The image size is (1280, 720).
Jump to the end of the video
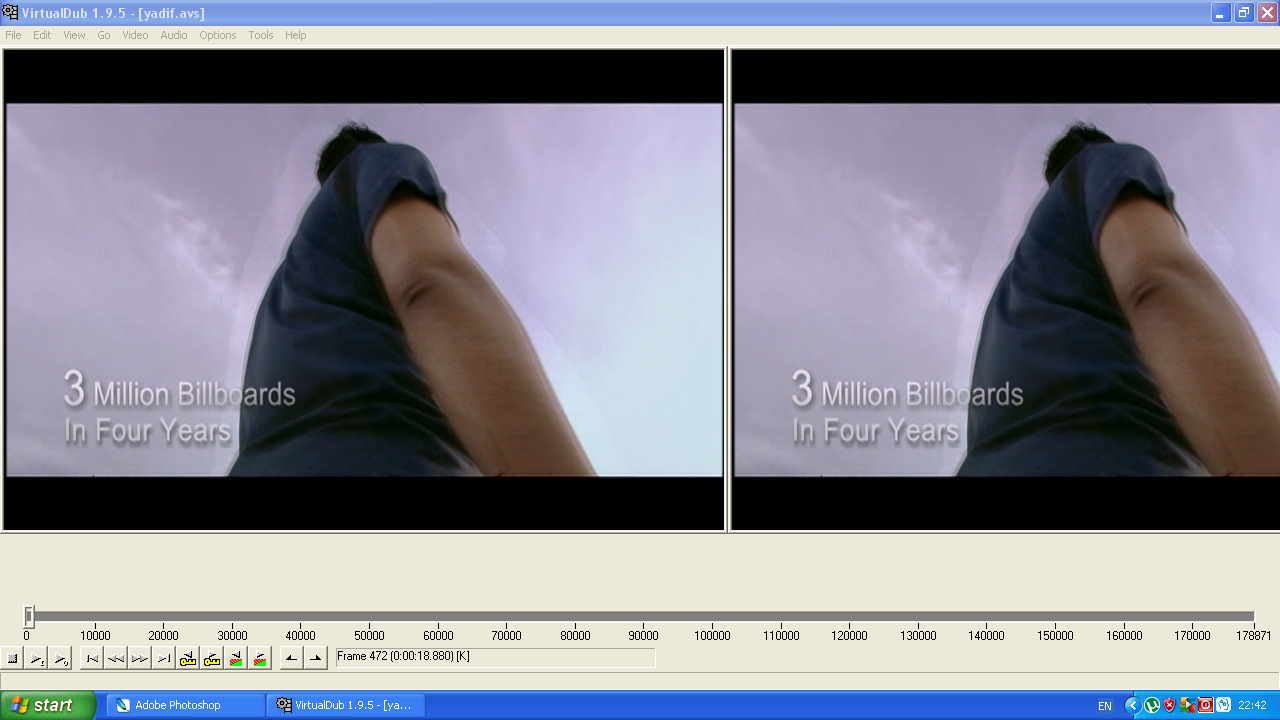click(x=163, y=658)
